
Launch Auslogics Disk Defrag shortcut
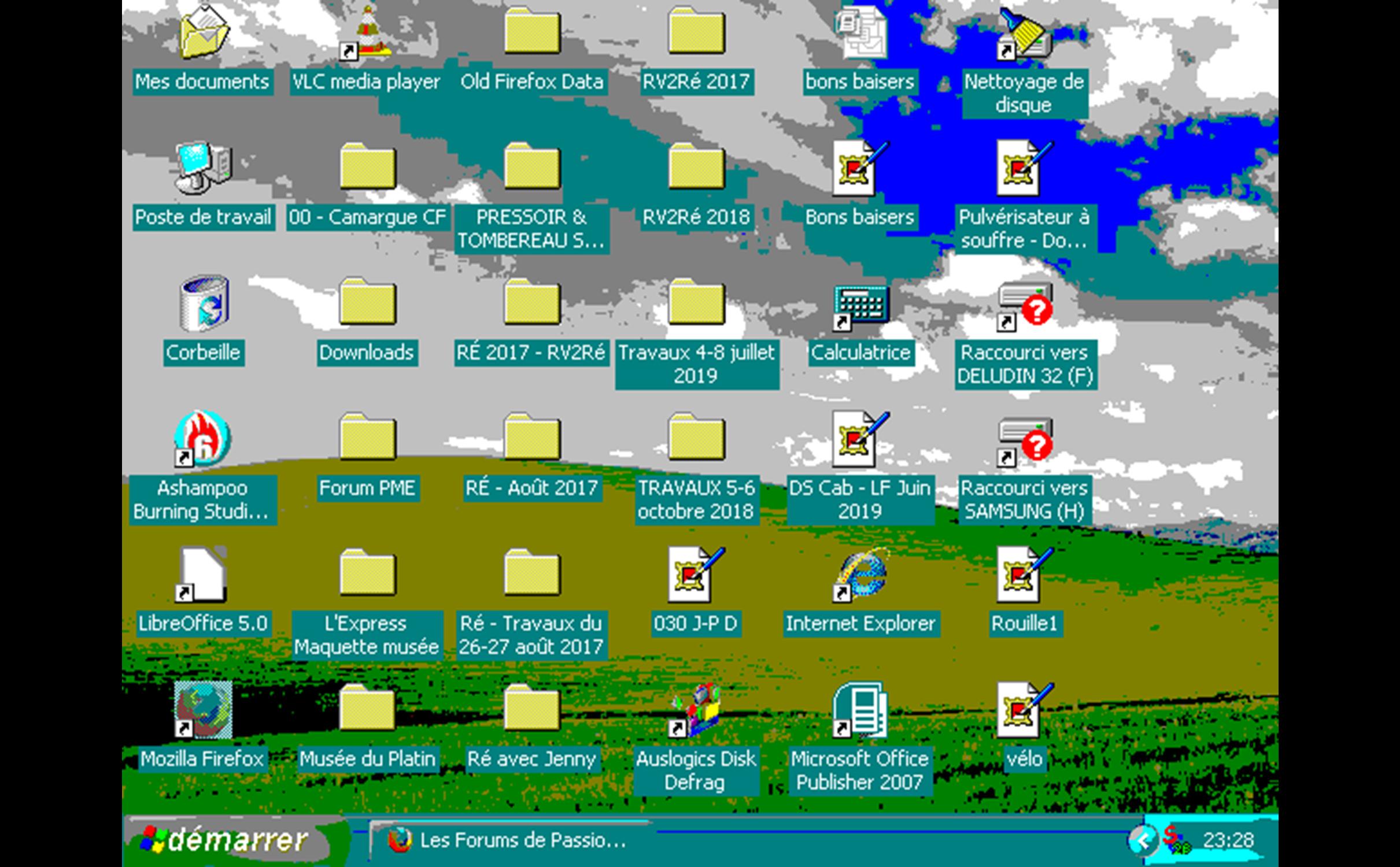[695, 710]
